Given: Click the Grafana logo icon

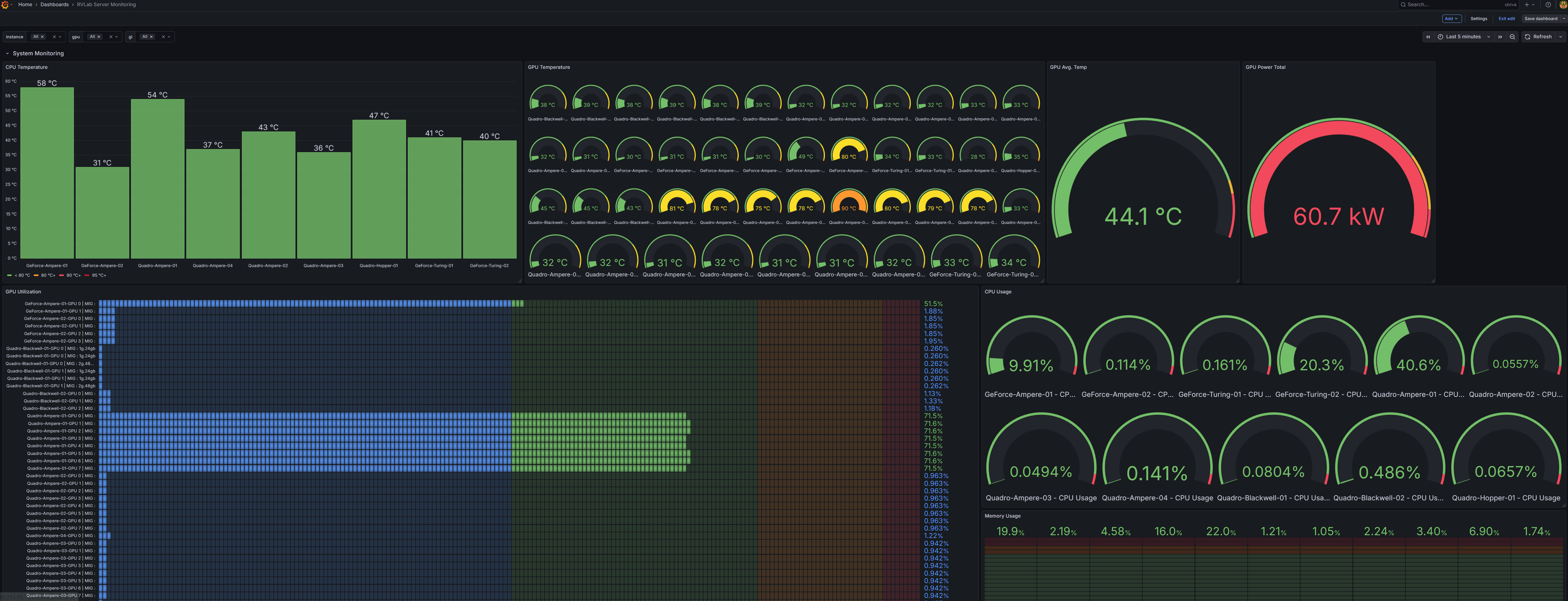Looking at the screenshot, I should [5, 4].
